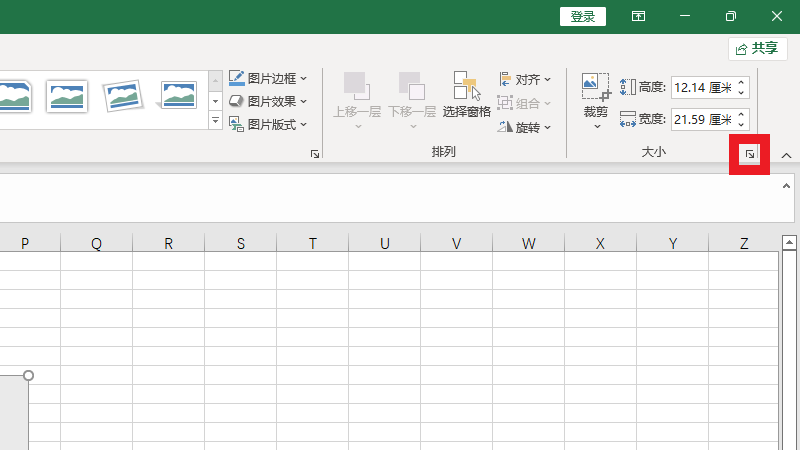Click the 登录 sign-in button
This screenshot has width=800, height=450.
click(582, 16)
